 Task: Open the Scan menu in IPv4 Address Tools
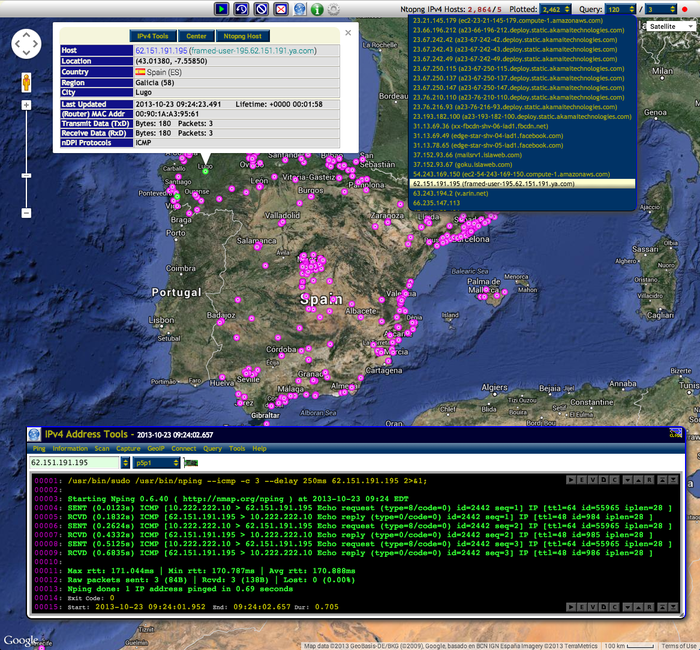(x=102, y=449)
